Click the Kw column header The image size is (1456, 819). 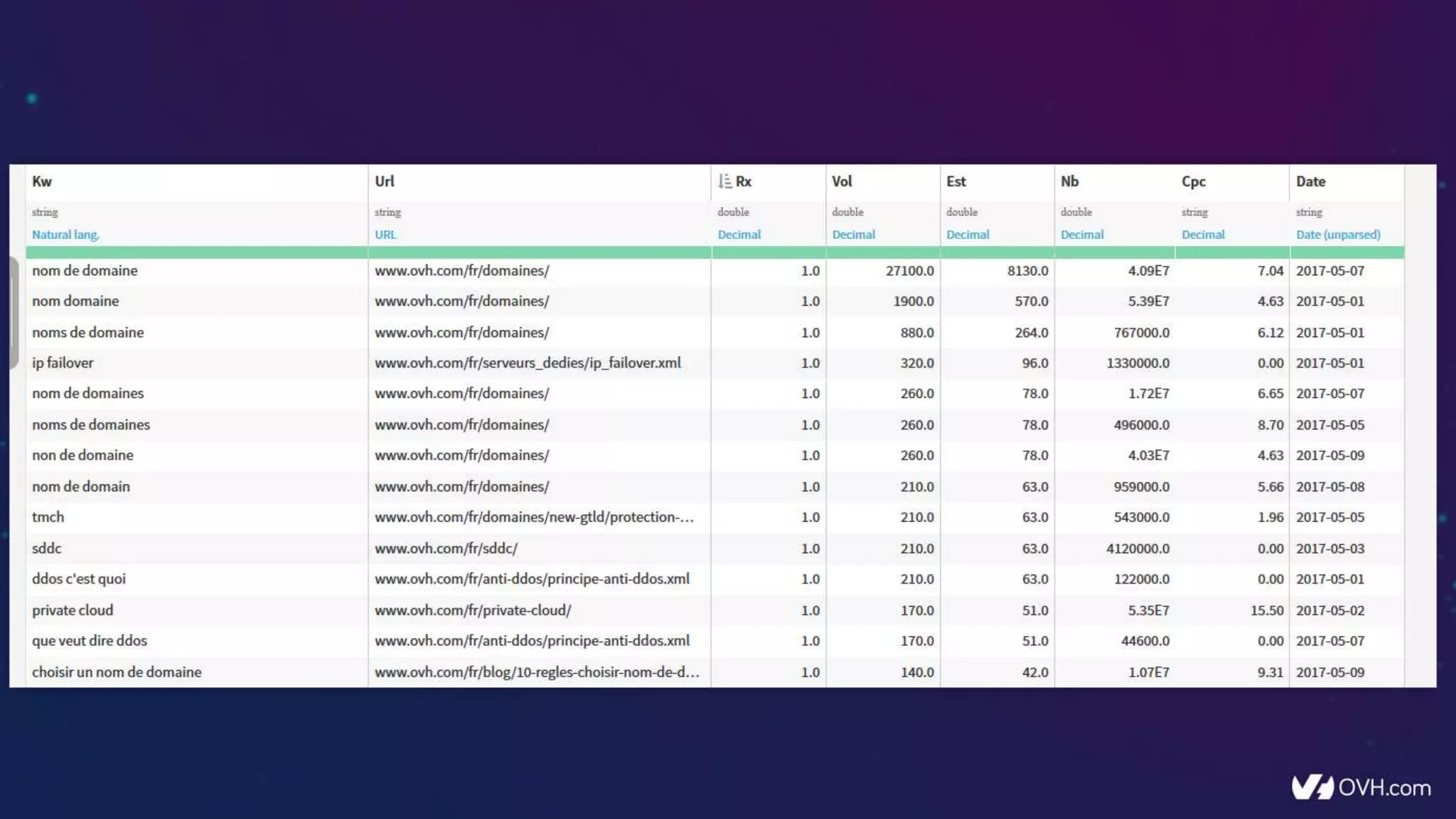(x=42, y=181)
